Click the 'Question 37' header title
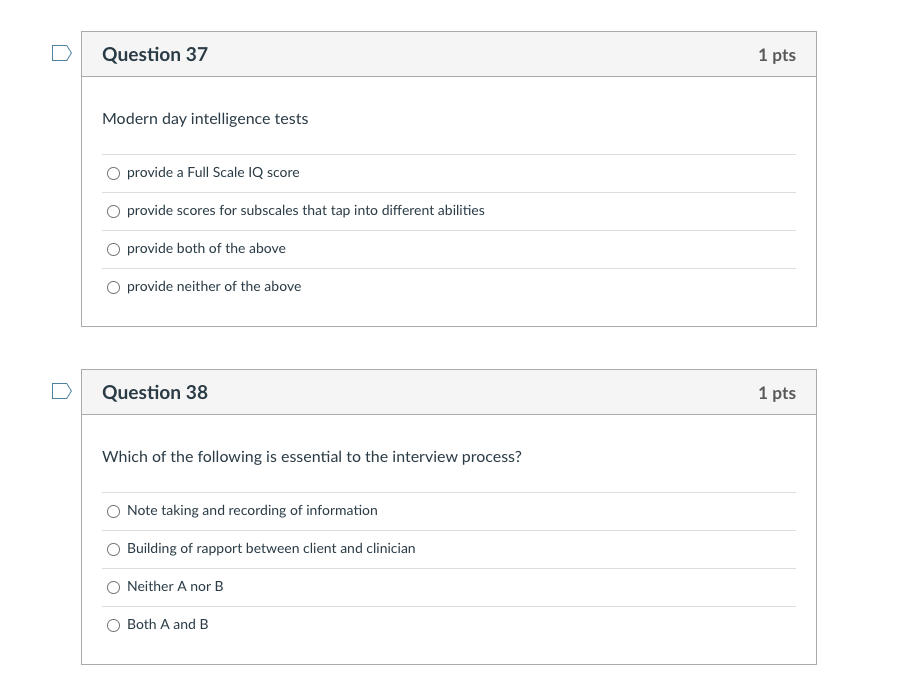This screenshot has width=898, height=692. pos(154,54)
